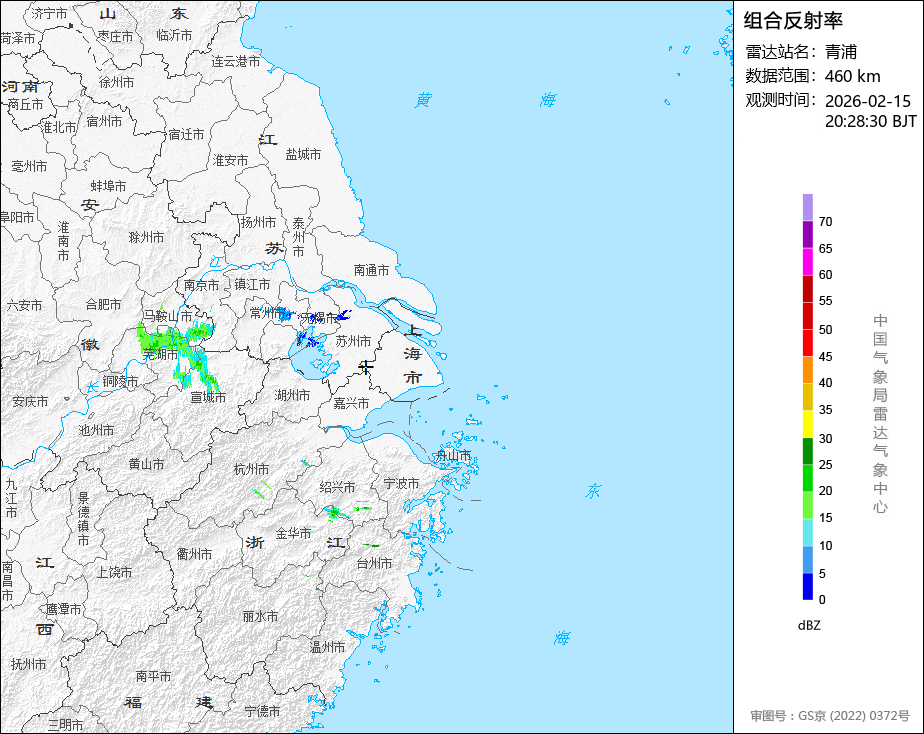Click the 淮安市 city label

(x=230, y=160)
